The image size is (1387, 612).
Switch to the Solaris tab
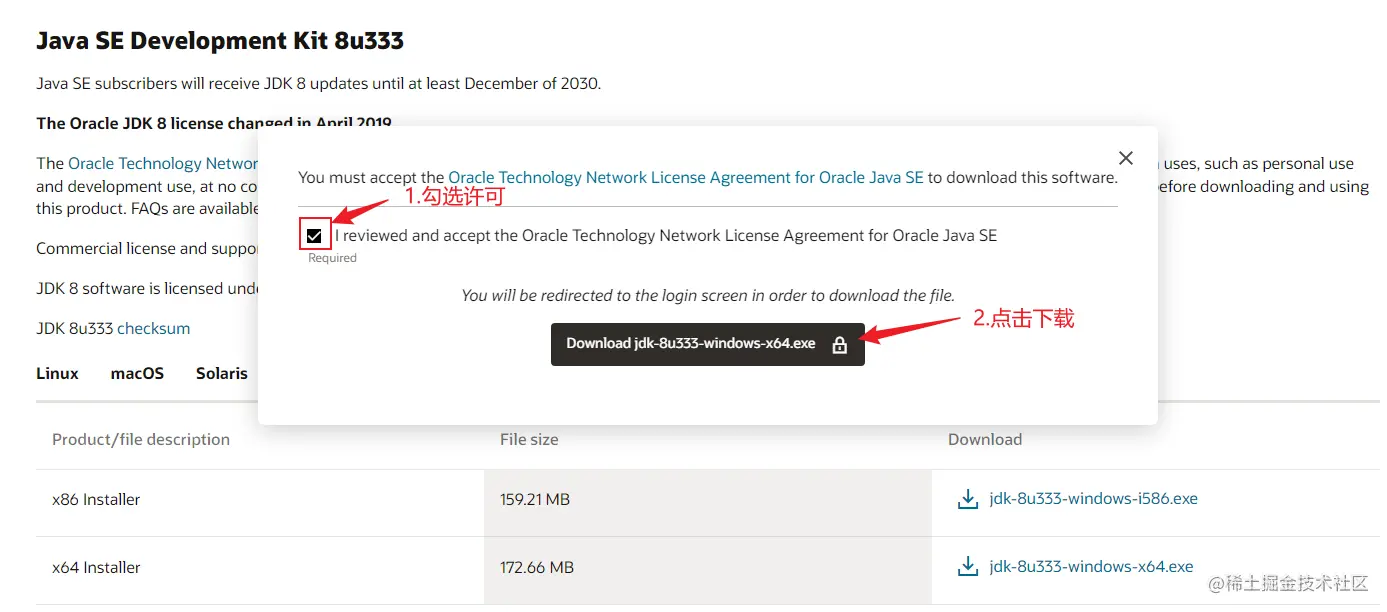point(222,373)
